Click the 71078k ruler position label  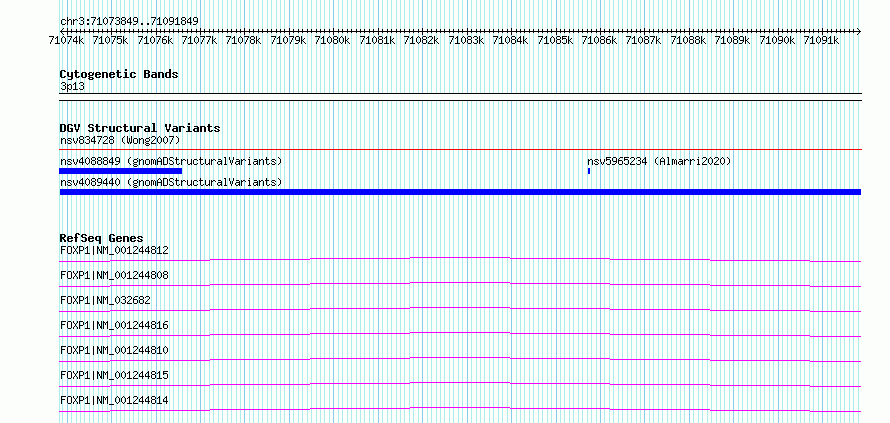244,40
